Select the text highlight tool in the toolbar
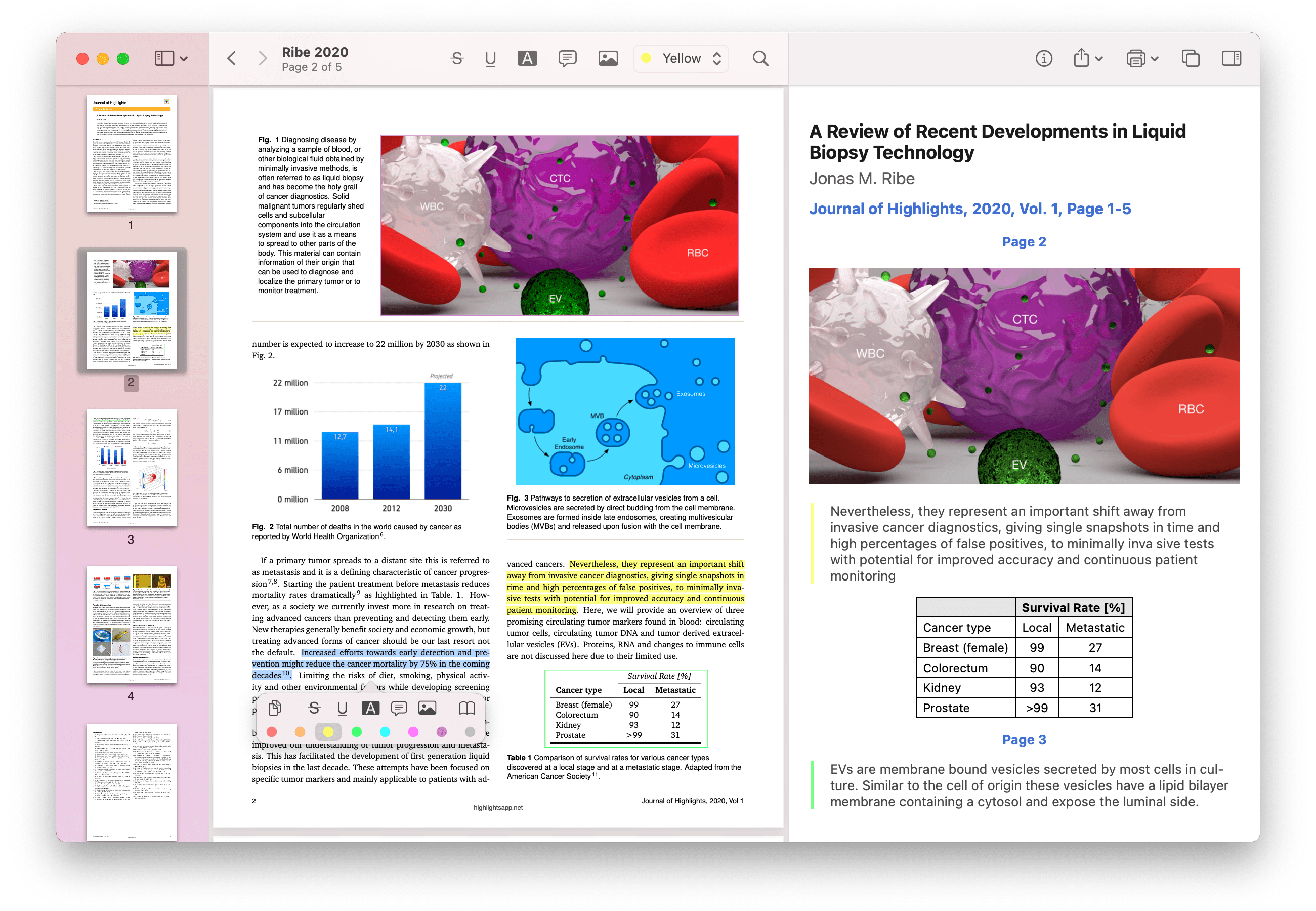This screenshot has height=911, width=1316. pos(527,58)
